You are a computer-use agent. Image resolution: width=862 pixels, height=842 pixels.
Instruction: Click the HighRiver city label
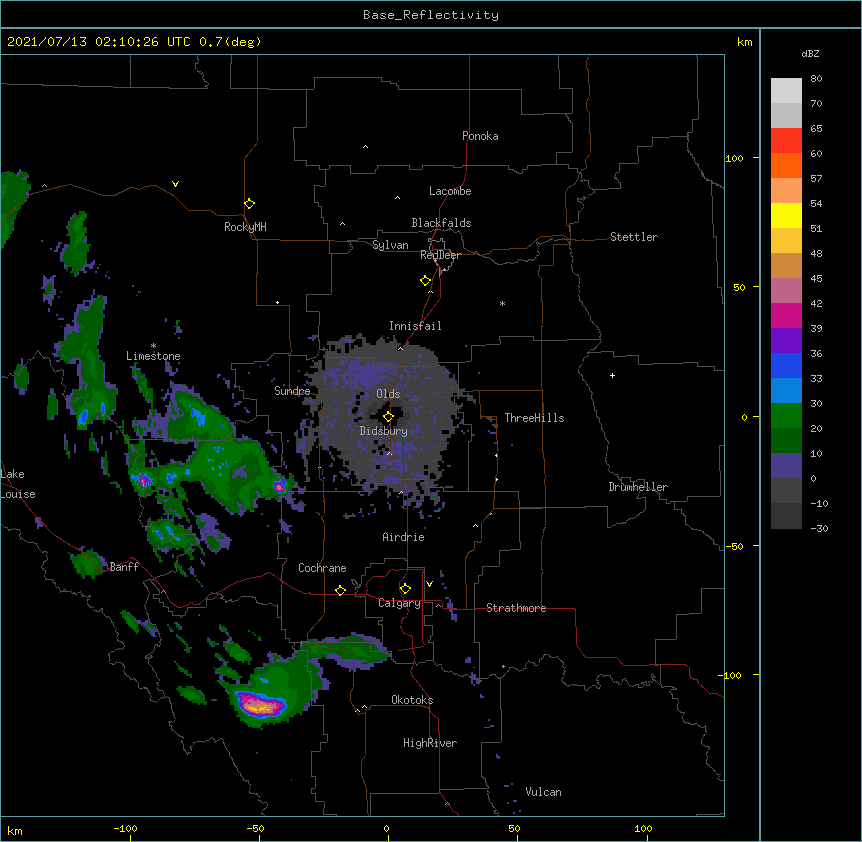point(430,743)
